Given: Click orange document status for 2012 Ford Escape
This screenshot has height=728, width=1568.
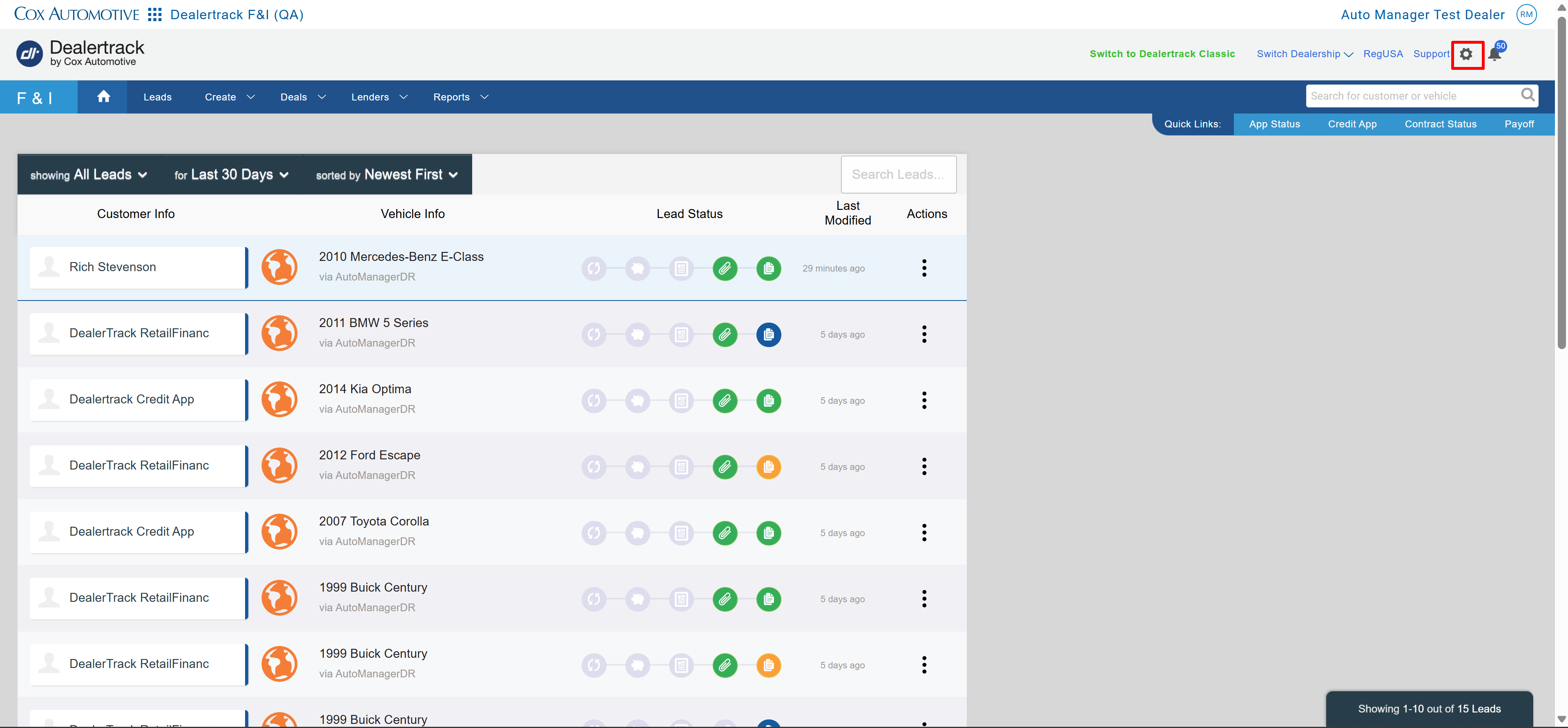Looking at the screenshot, I should (x=769, y=467).
